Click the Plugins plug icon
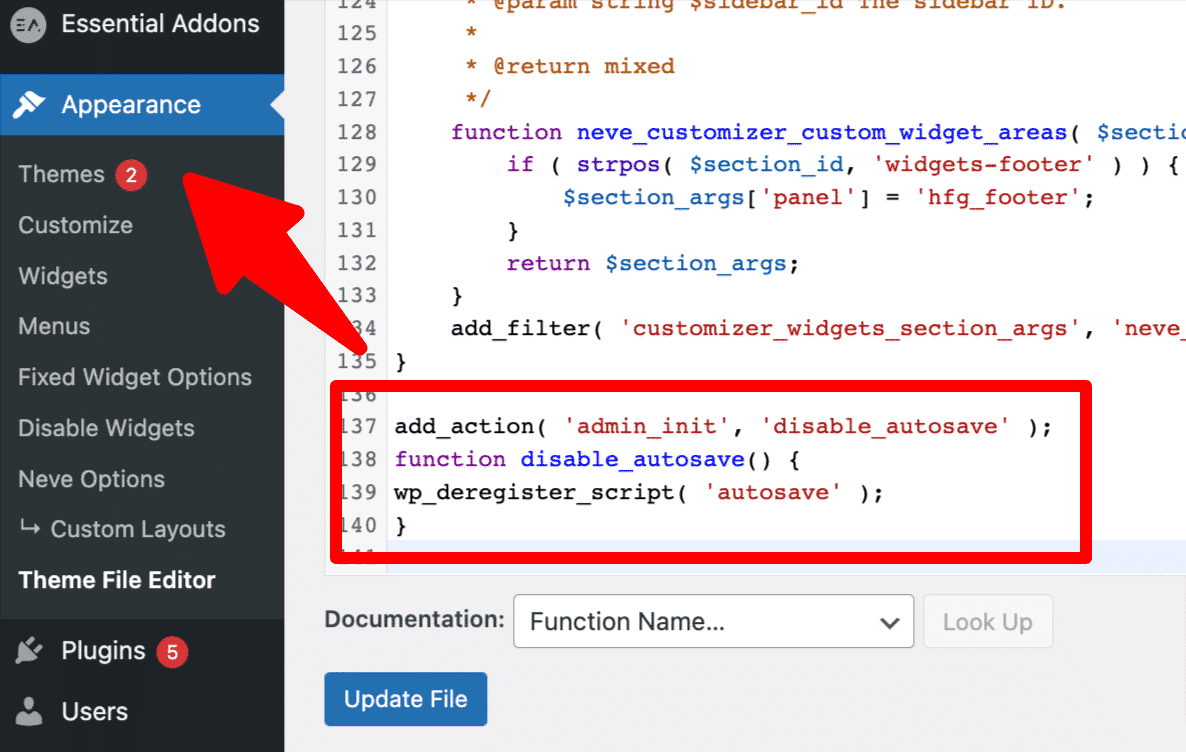 click(29, 652)
